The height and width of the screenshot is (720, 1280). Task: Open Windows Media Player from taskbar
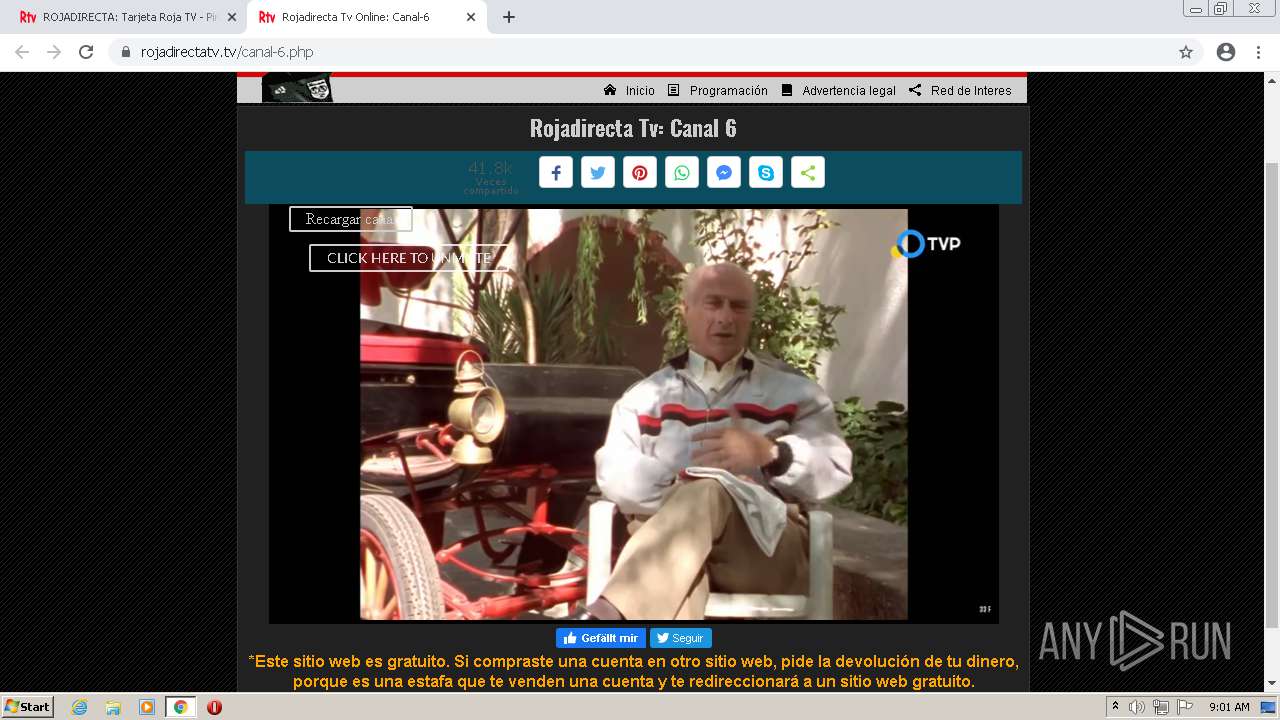147,707
